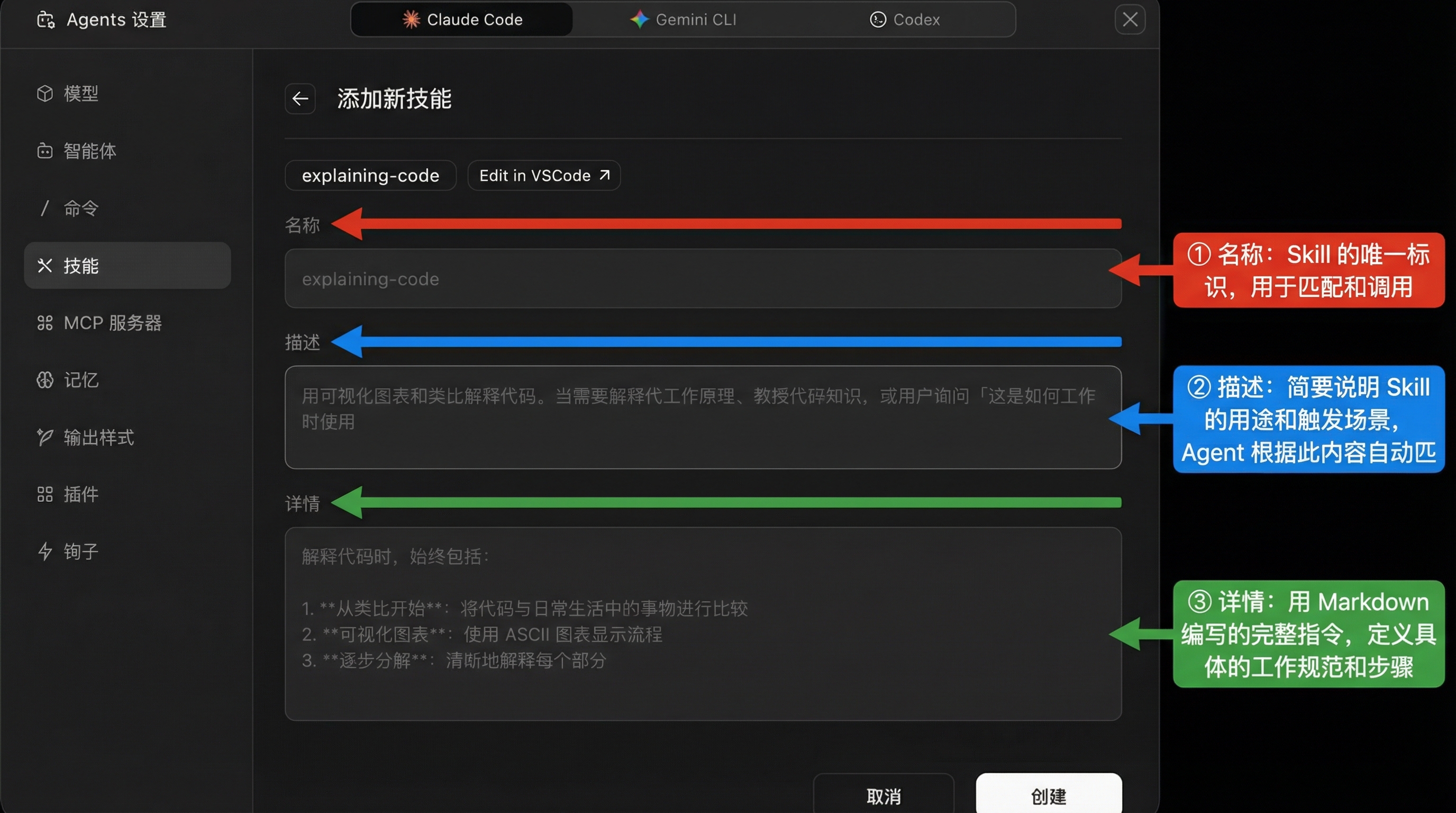Screen dimensions: 1456x813
Task: Close the Agents 设置 dialog
Action: coord(1130,20)
